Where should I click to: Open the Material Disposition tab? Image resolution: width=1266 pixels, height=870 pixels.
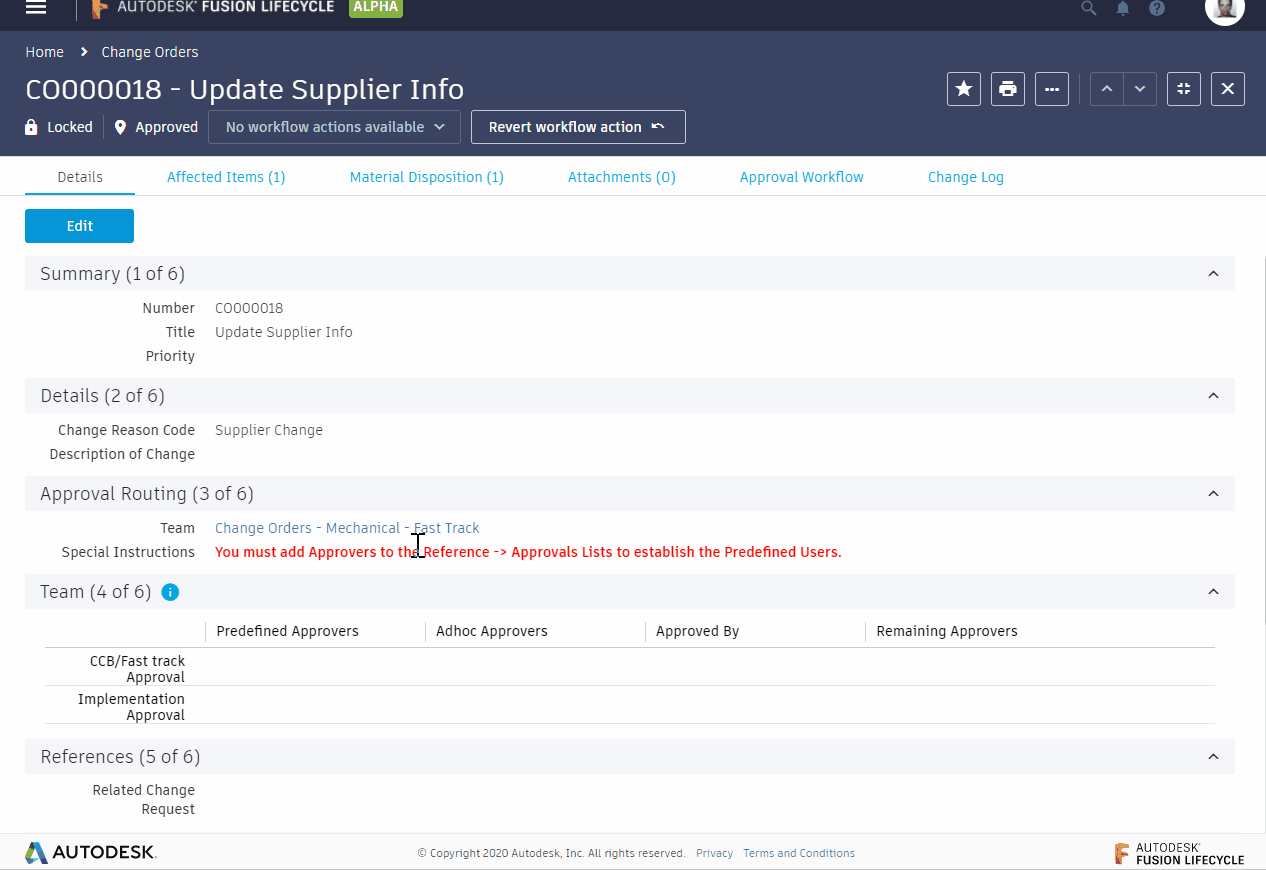click(x=427, y=177)
